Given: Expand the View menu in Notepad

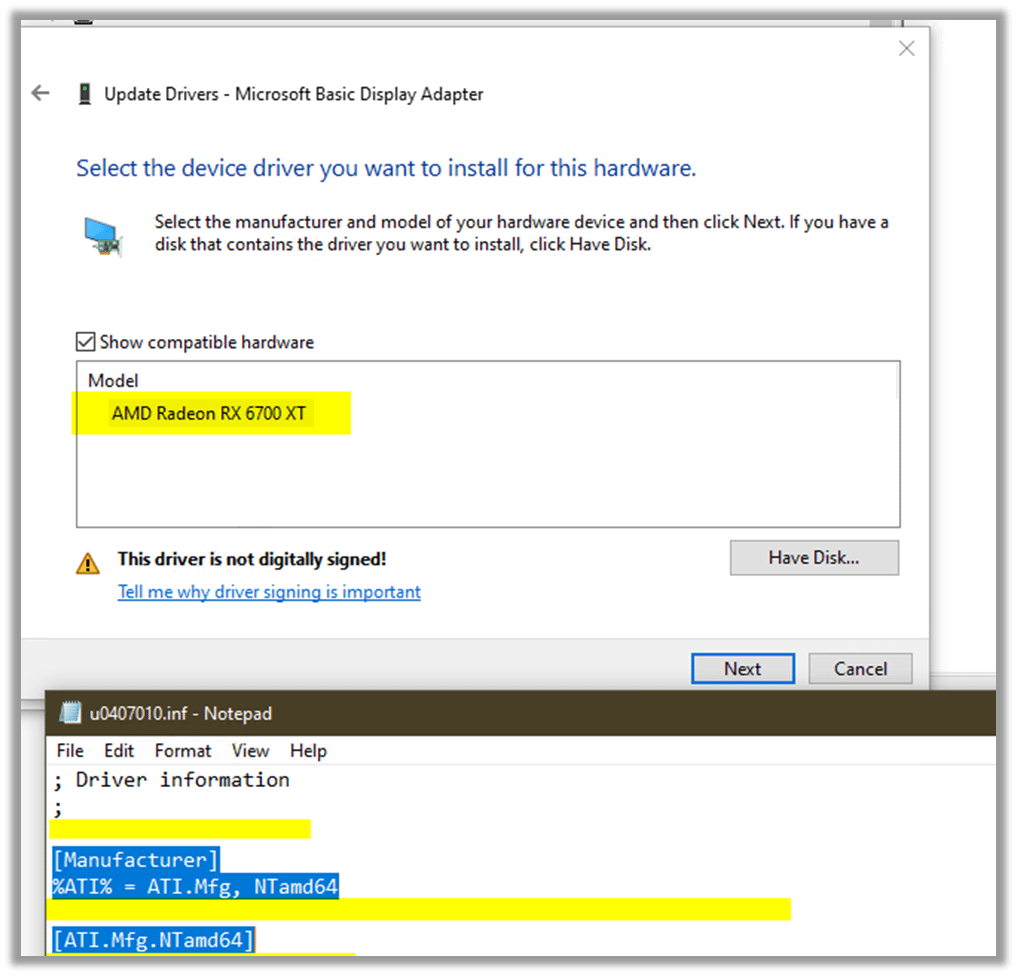Looking at the screenshot, I should pyautogui.click(x=250, y=750).
